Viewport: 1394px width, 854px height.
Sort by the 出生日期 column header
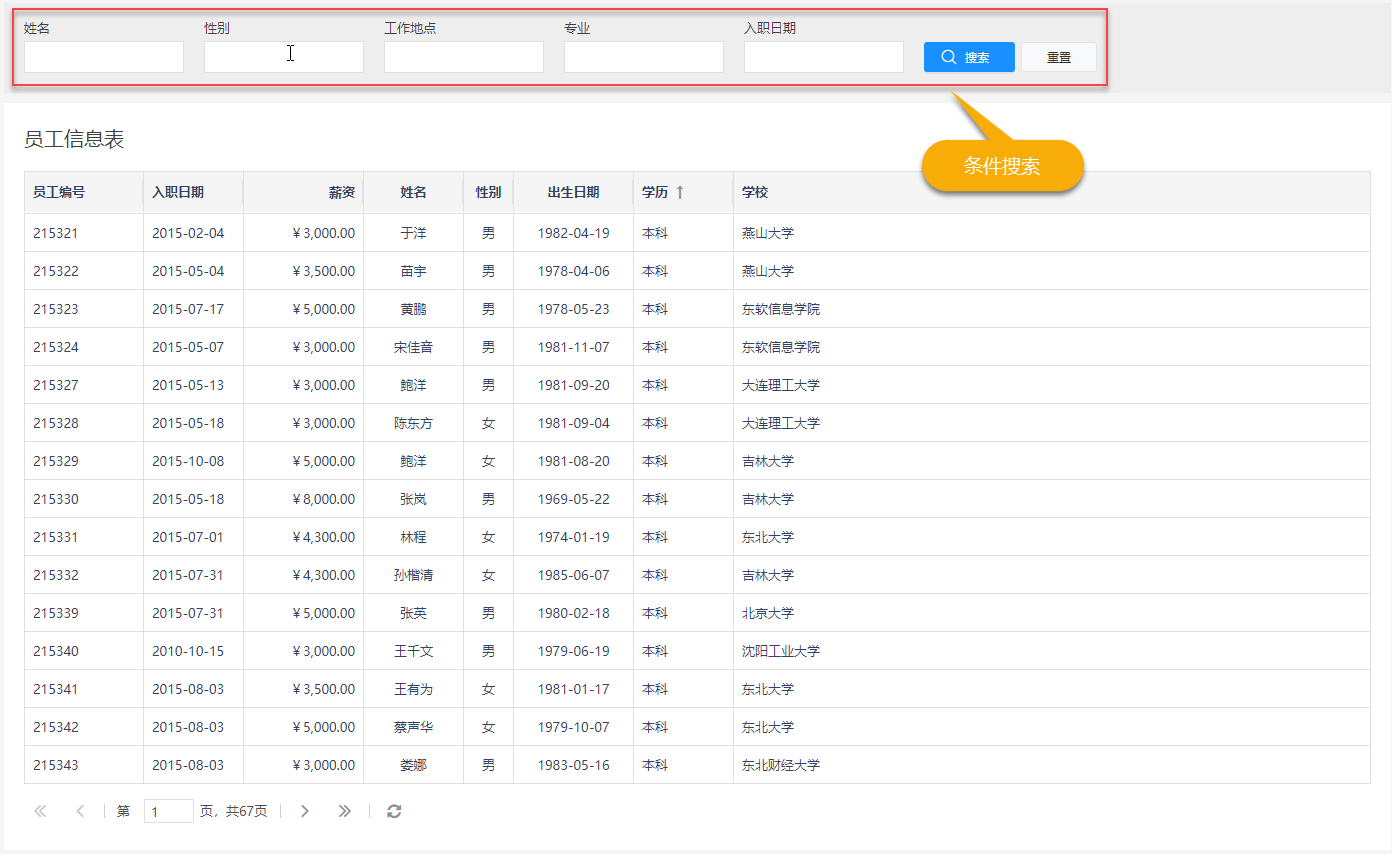coord(573,192)
